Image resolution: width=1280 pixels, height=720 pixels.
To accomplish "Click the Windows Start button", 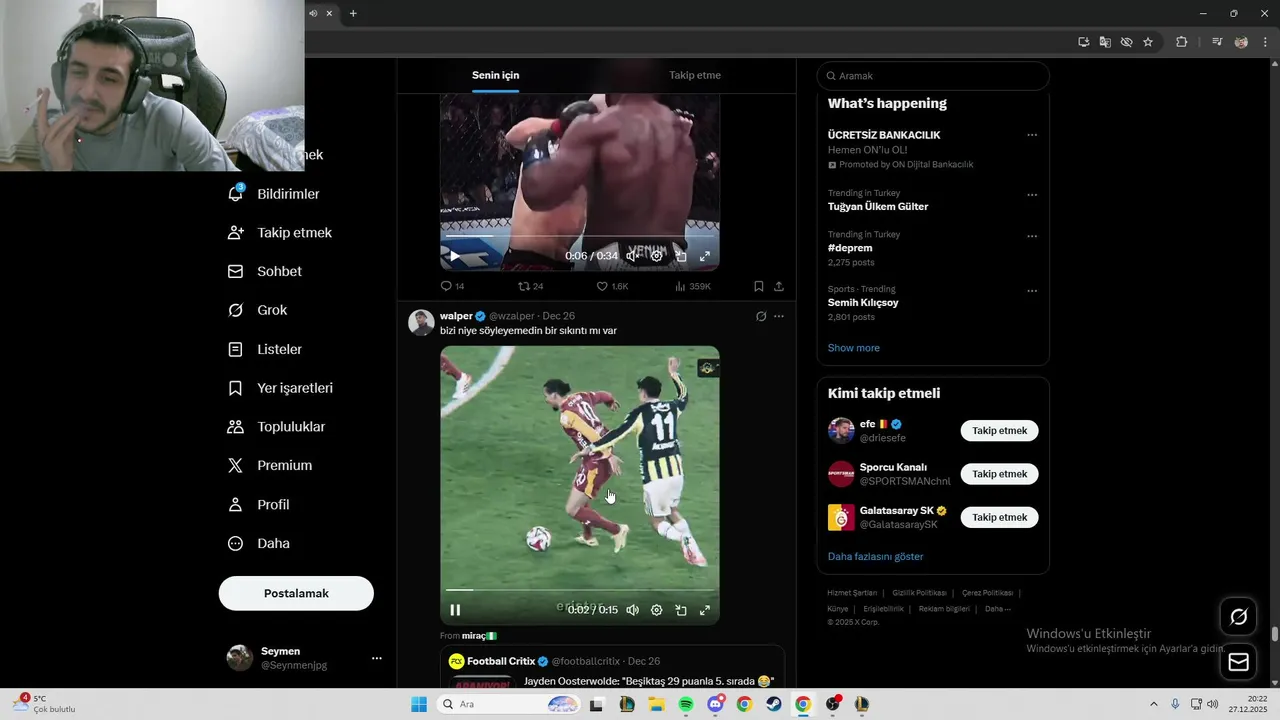I will click(x=419, y=704).
